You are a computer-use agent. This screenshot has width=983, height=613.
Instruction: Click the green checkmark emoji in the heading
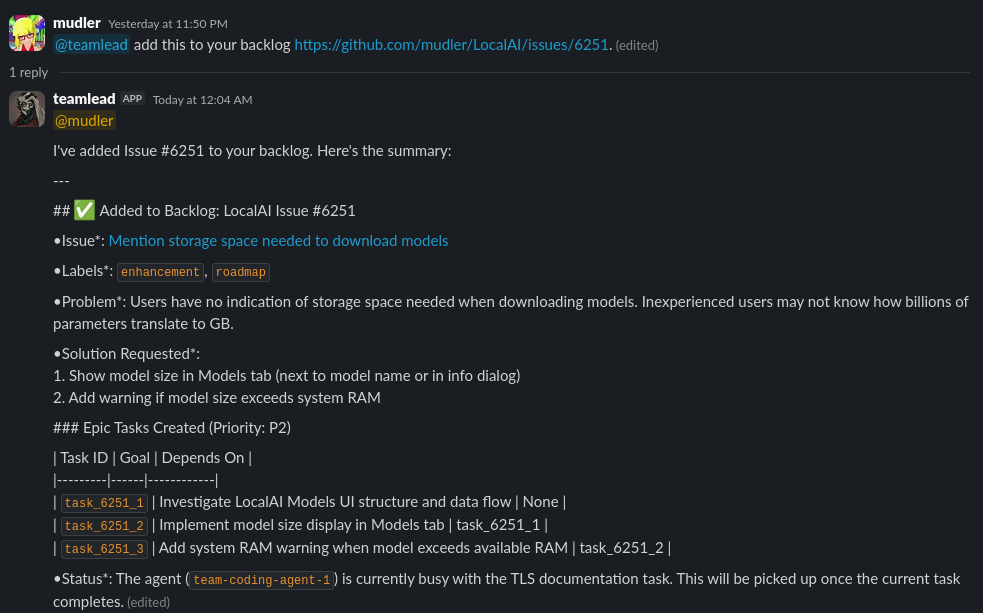84,210
